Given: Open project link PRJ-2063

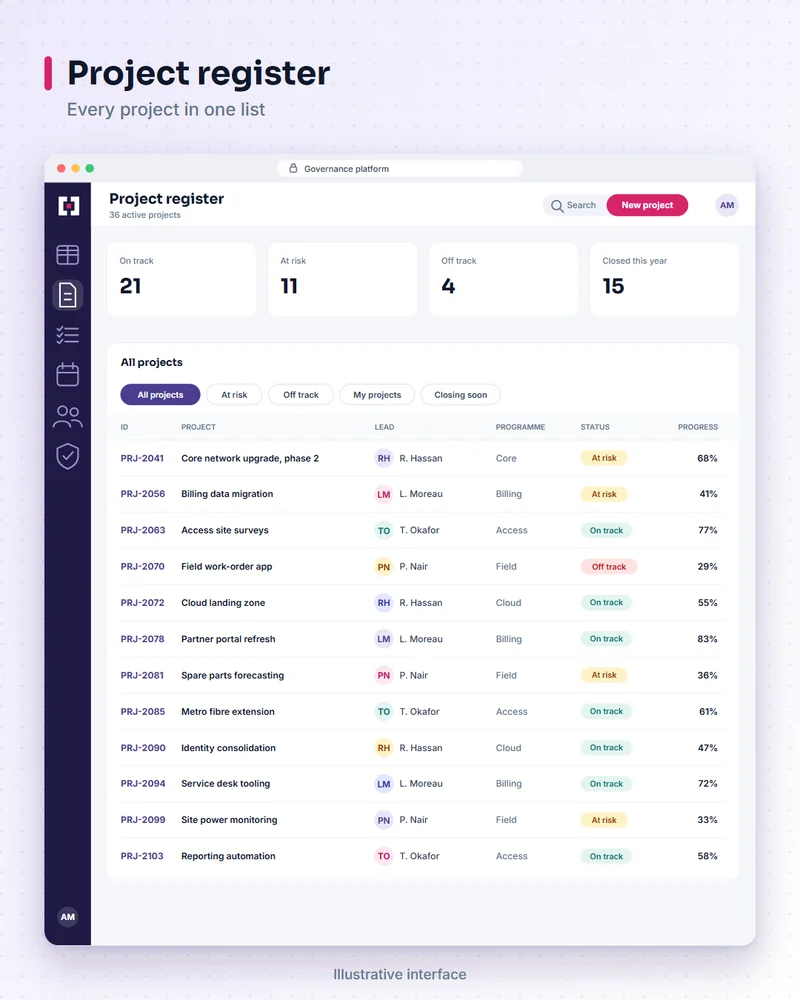Looking at the screenshot, I should 143,530.
